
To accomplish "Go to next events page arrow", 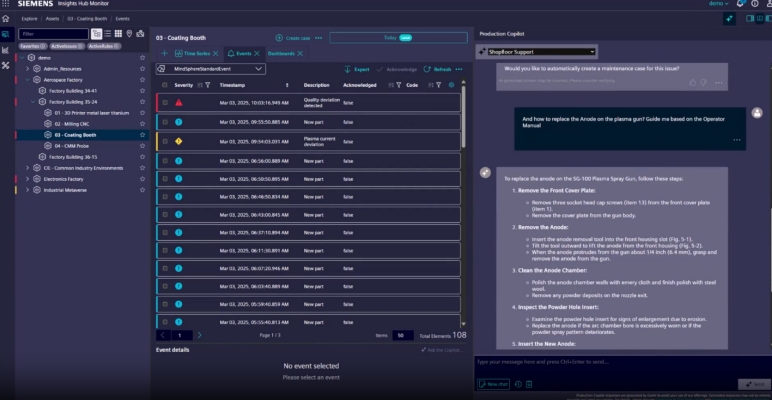I will (199, 335).
